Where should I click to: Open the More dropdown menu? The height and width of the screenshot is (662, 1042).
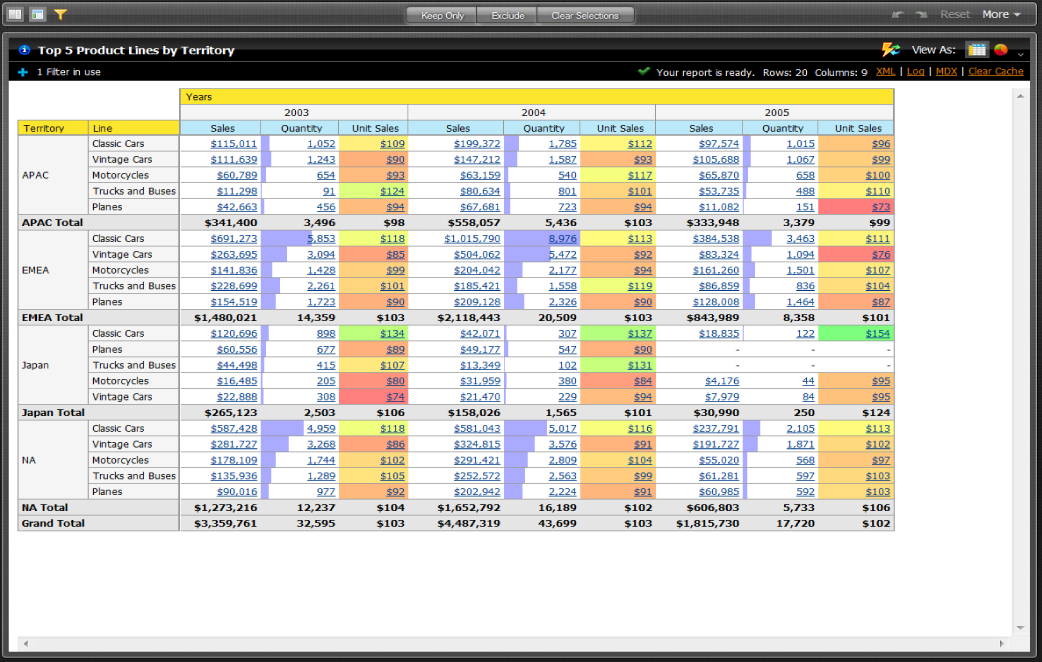pos(1001,14)
